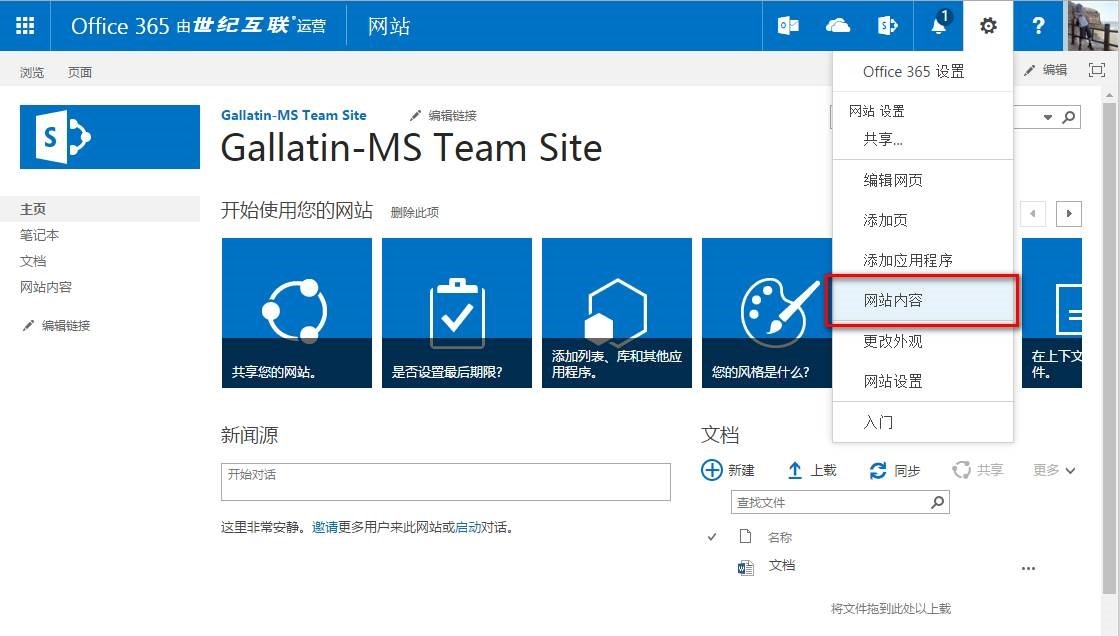1119x636 pixels.
Task: Toggle focus on content icon
Action: click(x=1097, y=70)
